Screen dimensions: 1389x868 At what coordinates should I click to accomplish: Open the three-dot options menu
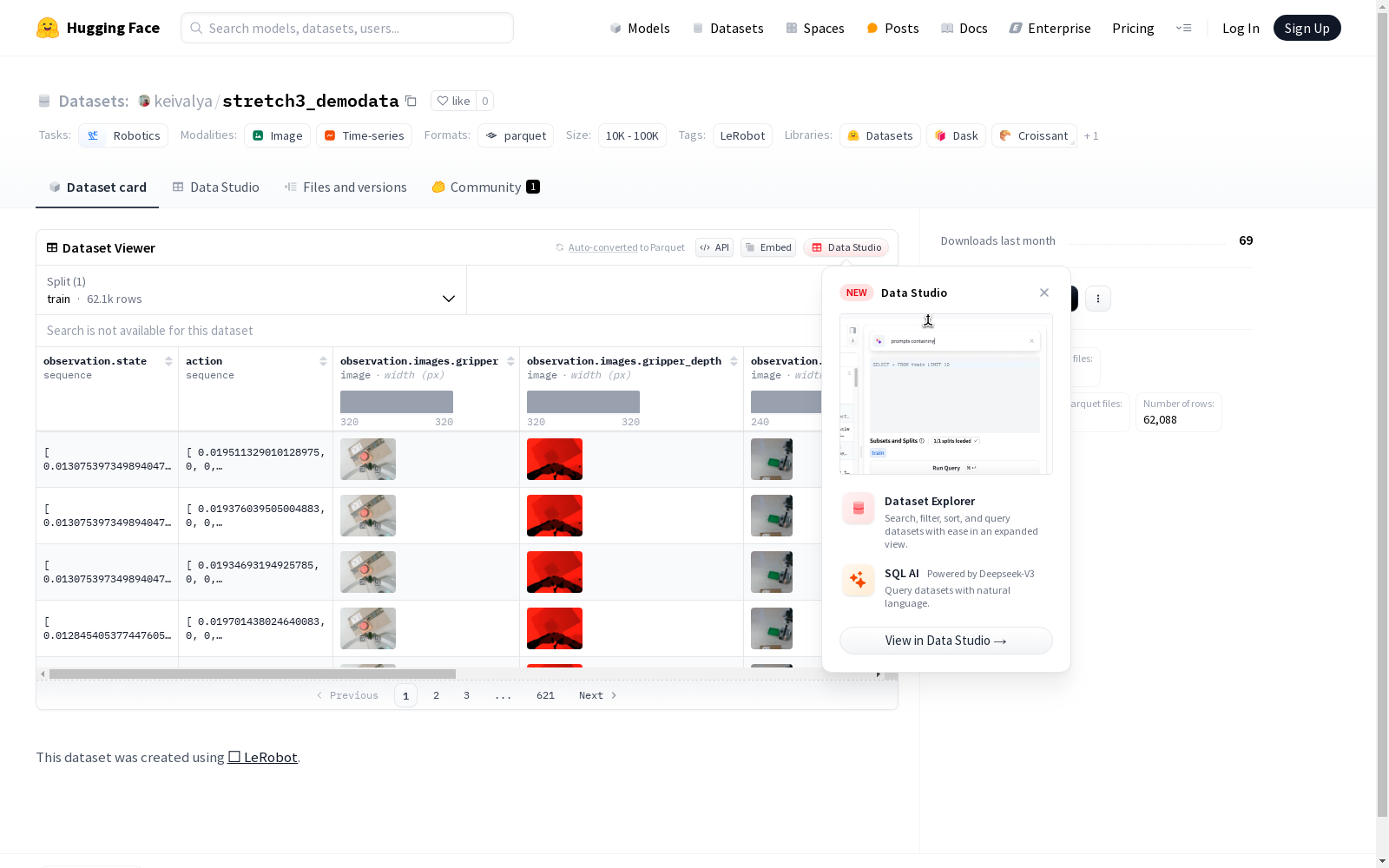[x=1098, y=299]
